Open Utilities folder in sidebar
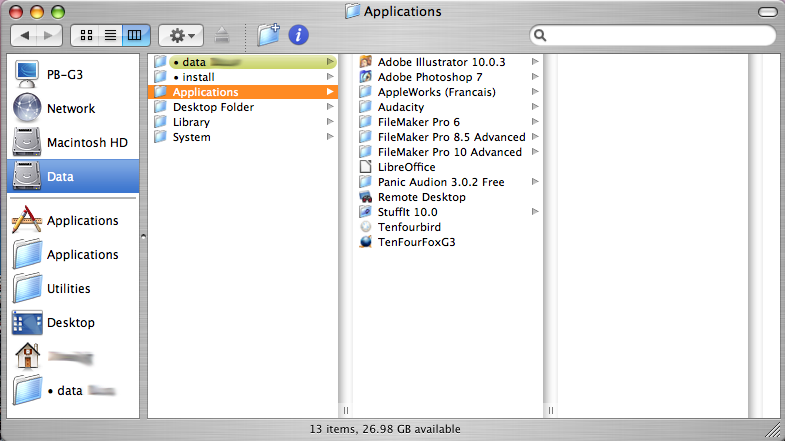Viewport: 785px width, 441px height. [x=68, y=288]
